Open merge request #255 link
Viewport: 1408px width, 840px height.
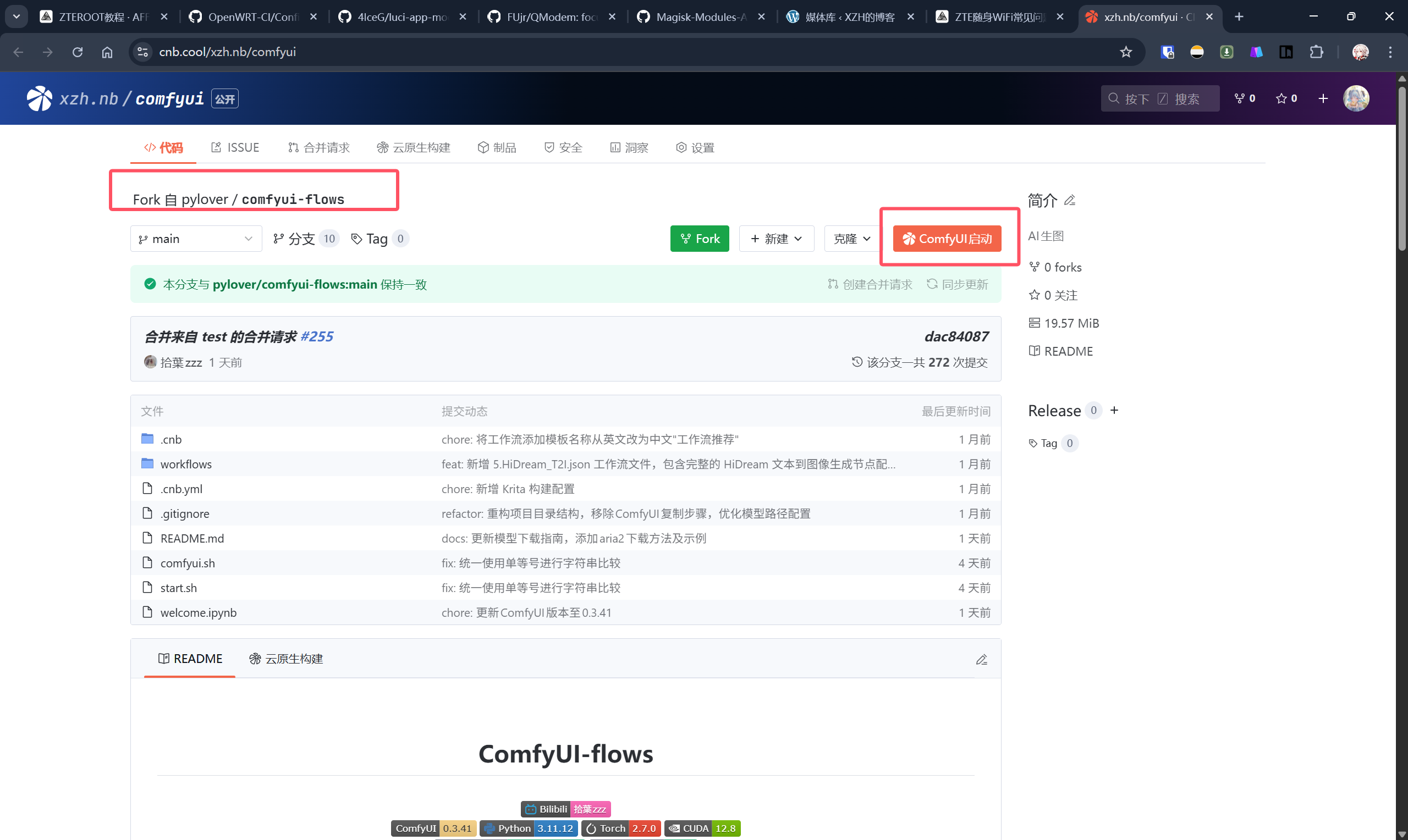[x=317, y=337]
